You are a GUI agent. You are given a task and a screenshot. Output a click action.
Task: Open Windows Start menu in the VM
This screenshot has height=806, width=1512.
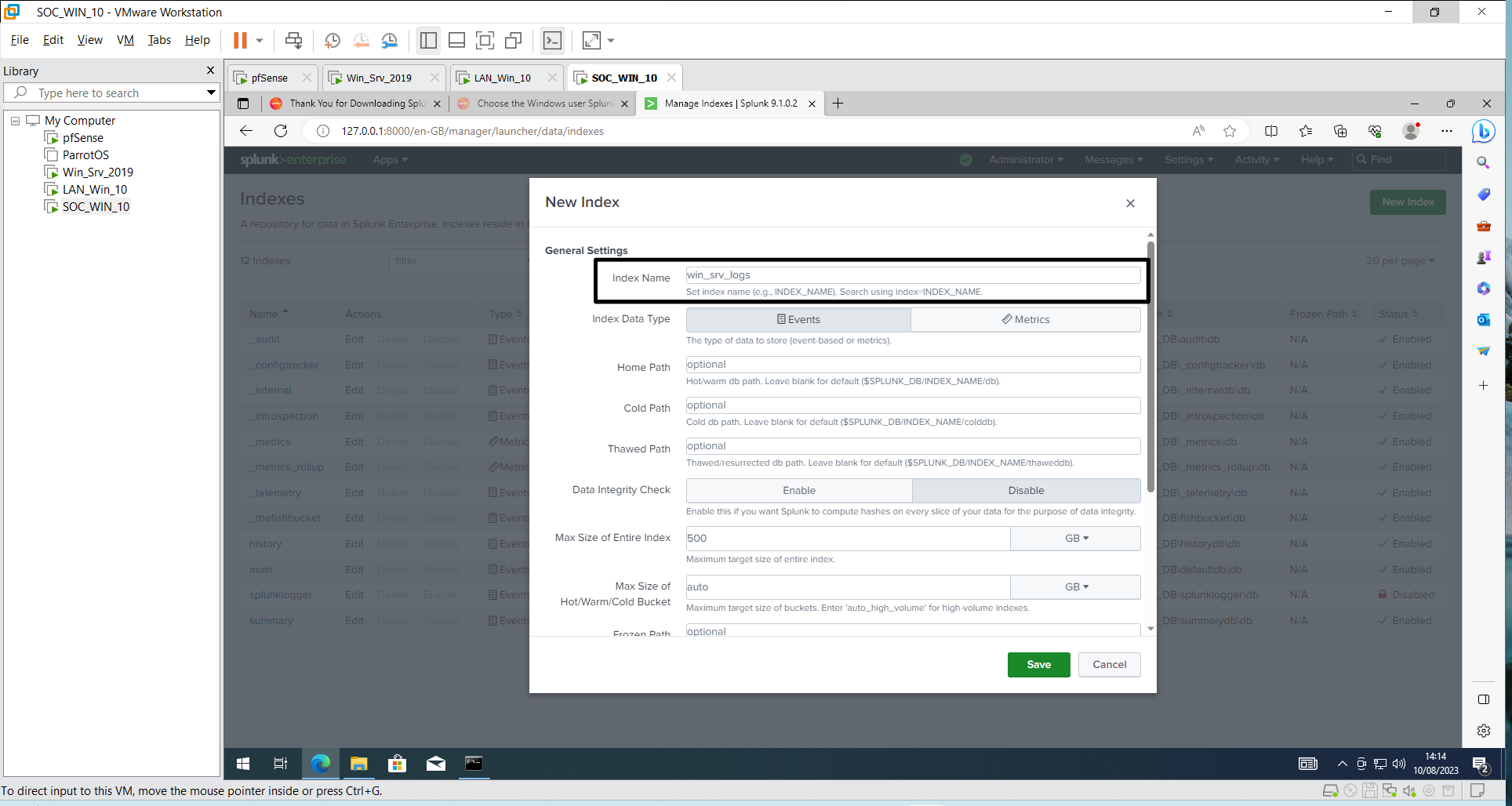click(x=243, y=763)
